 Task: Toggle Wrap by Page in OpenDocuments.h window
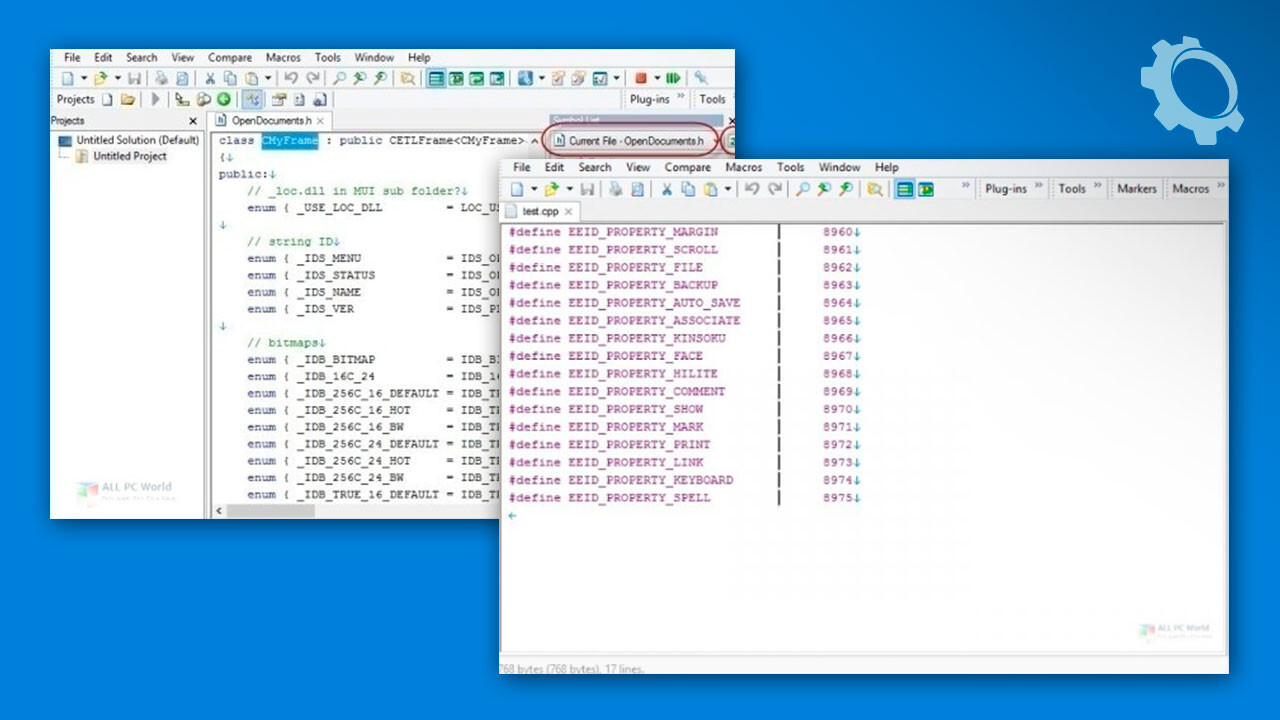click(496, 78)
